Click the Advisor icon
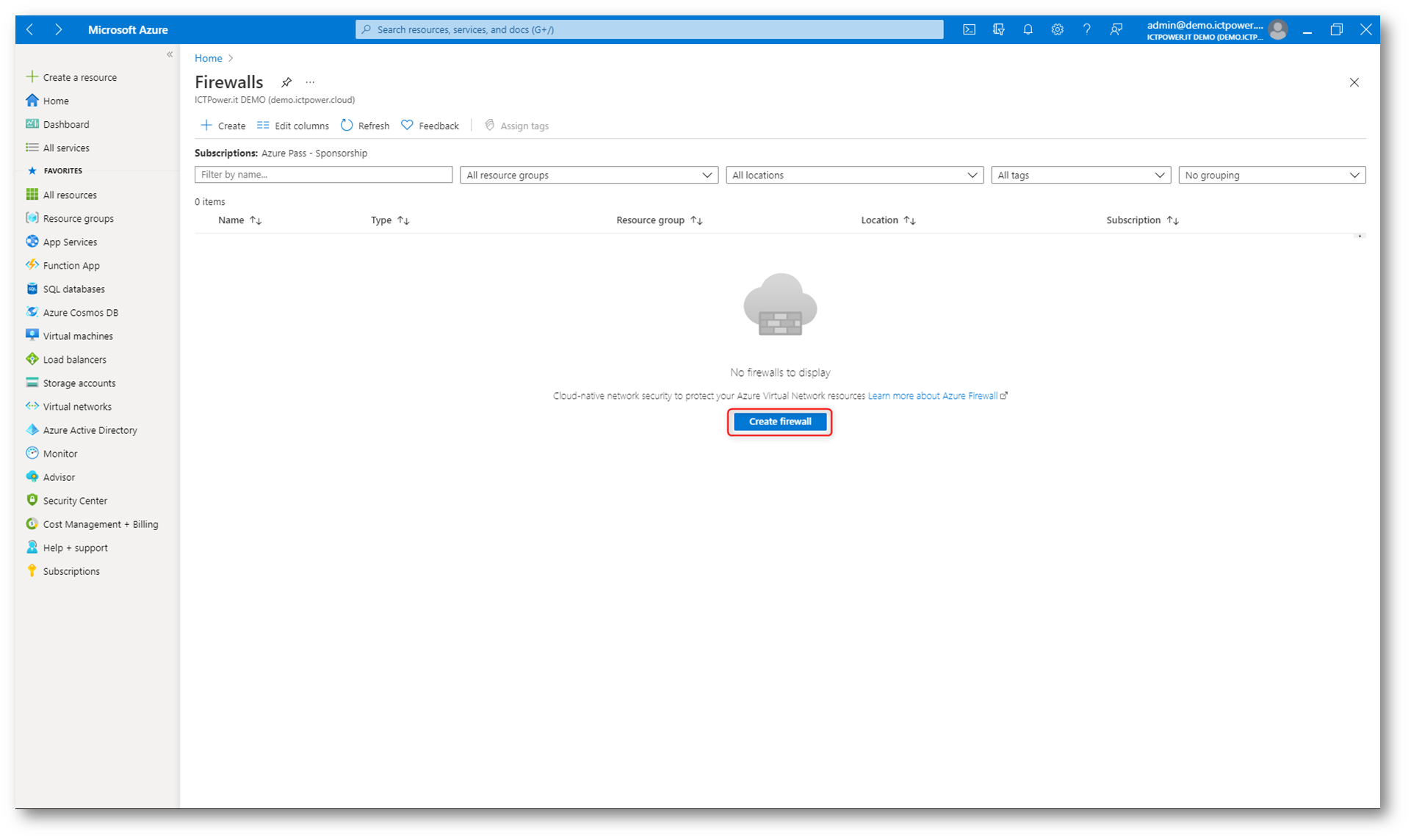This screenshot has width=1411, height=840. point(32,477)
